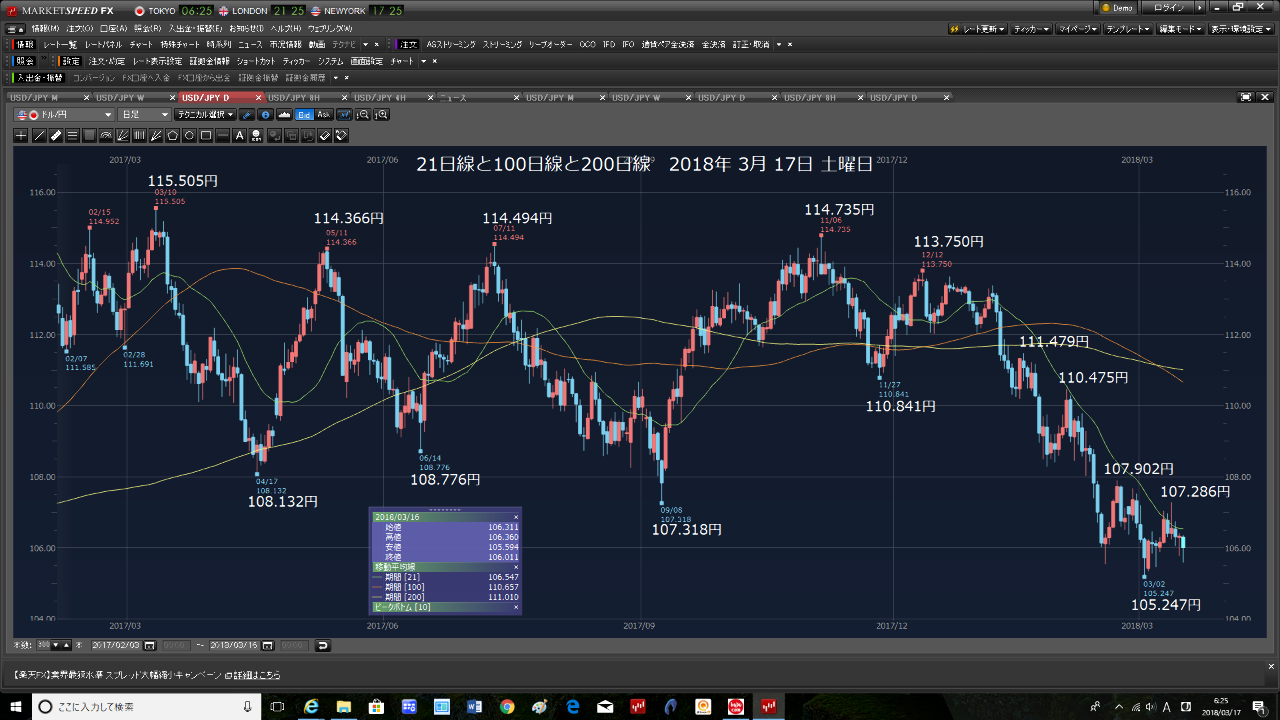Select the trendline drawing tool
1280x720 pixels.
[40, 135]
